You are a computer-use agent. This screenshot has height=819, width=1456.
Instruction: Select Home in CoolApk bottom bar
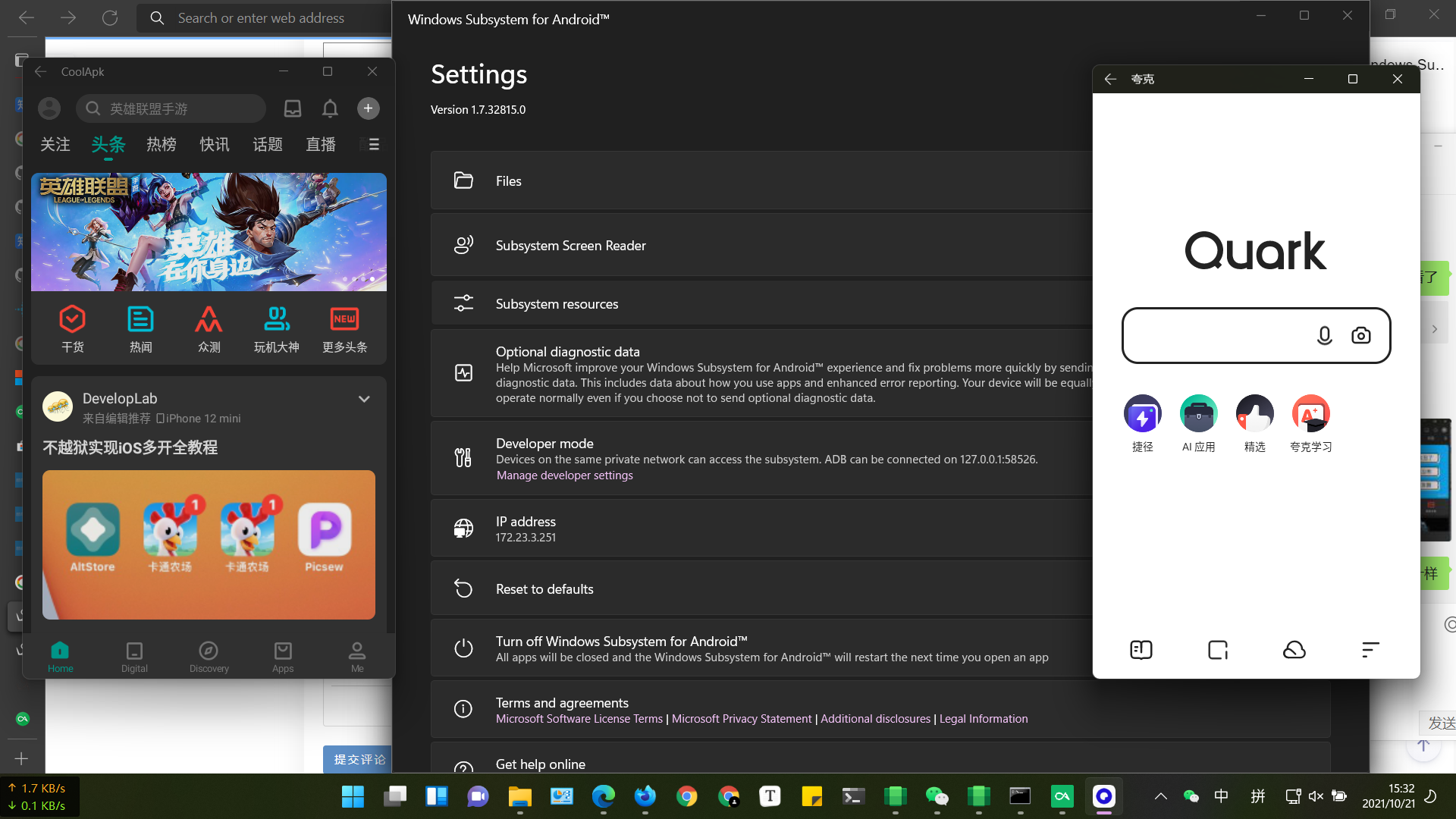(60, 657)
